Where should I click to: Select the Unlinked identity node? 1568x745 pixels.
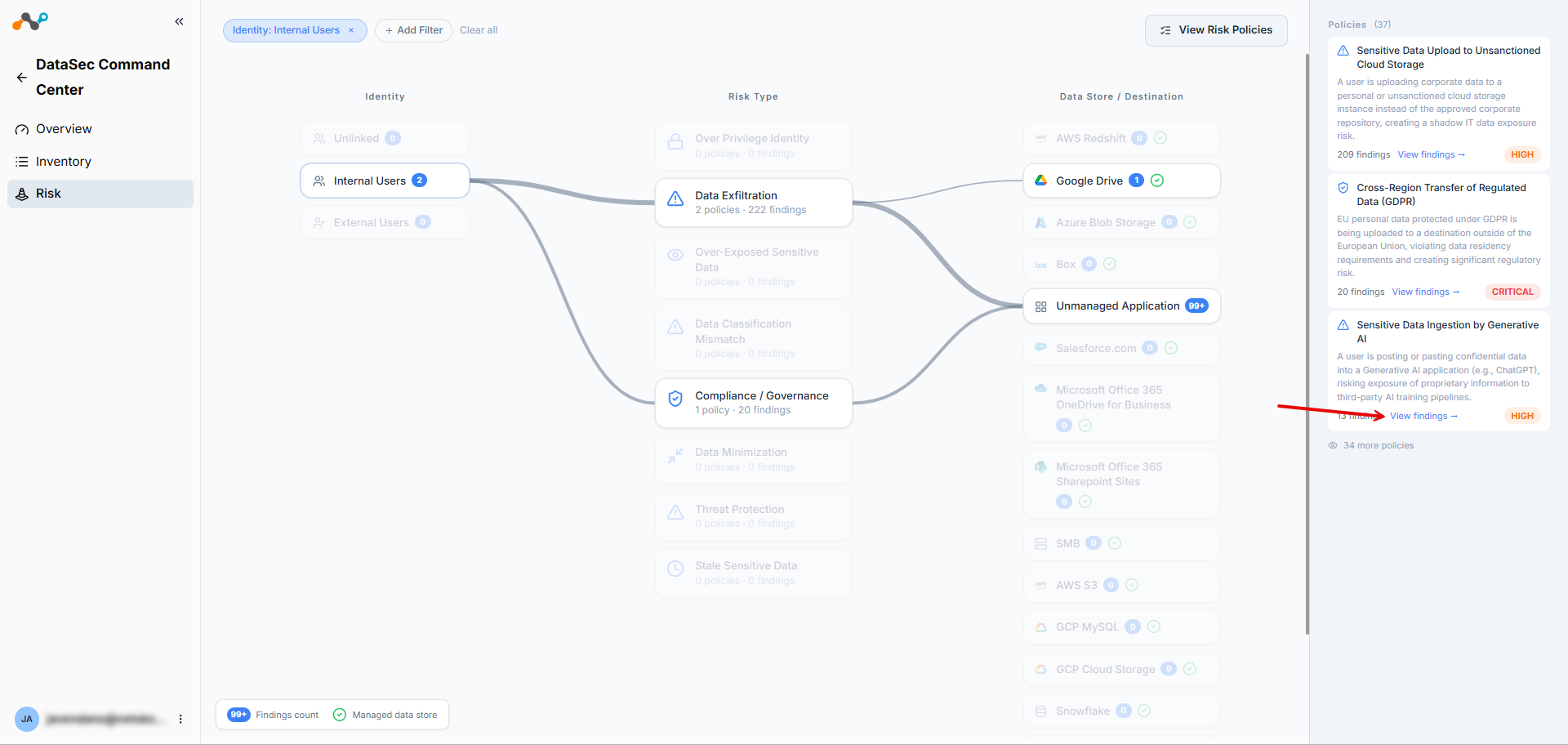coord(385,139)
